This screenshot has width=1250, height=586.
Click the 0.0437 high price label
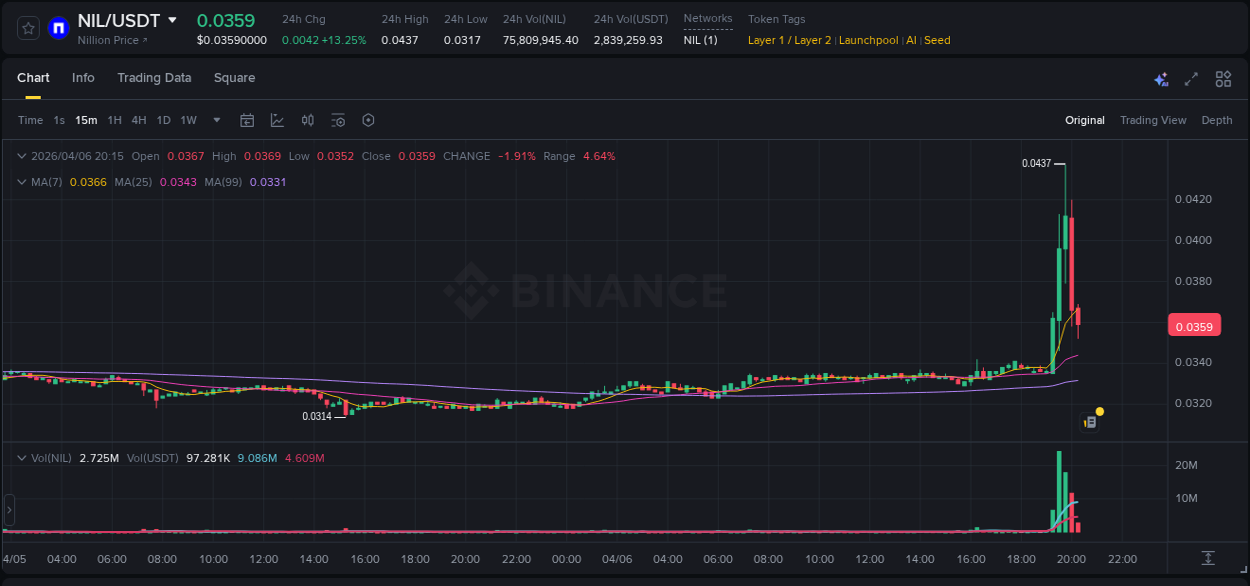1036,163
